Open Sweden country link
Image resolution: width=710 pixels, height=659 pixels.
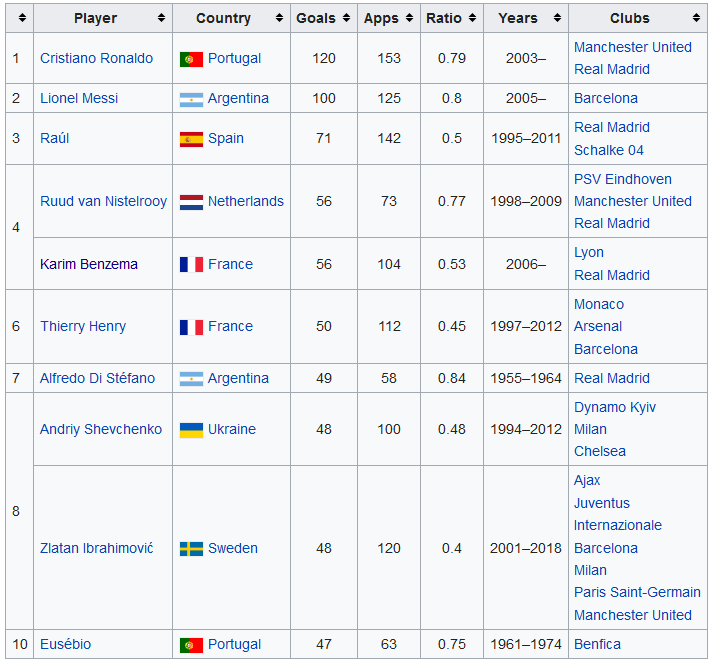pyautogui.click(x=233, y=548)
